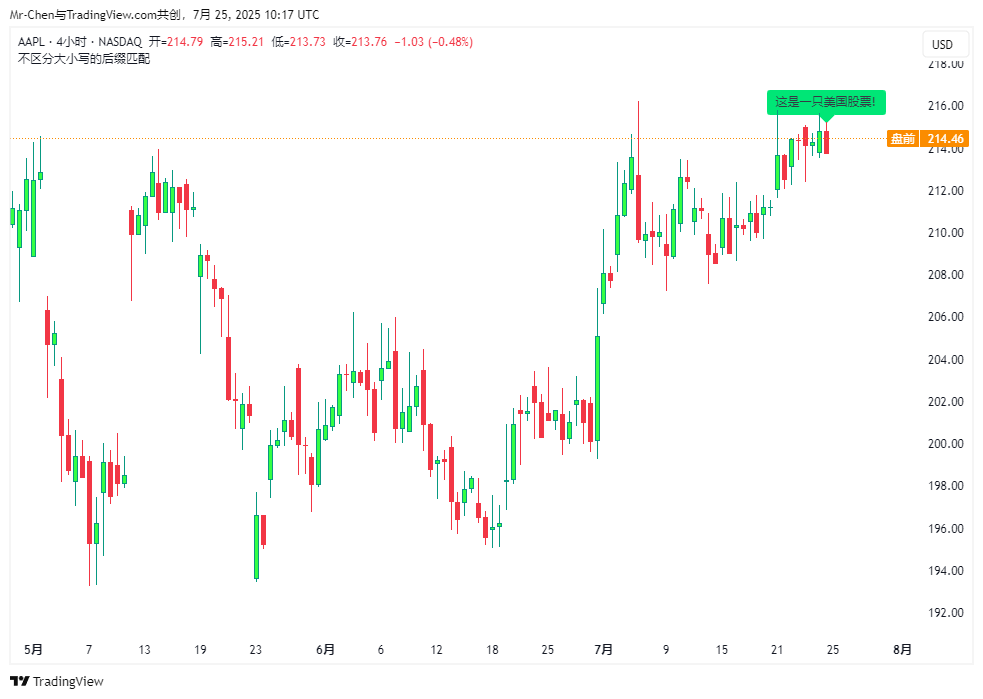Click the 210.00 price axis label
This screenshot has height=699, width=983.
tap(945, 233)
